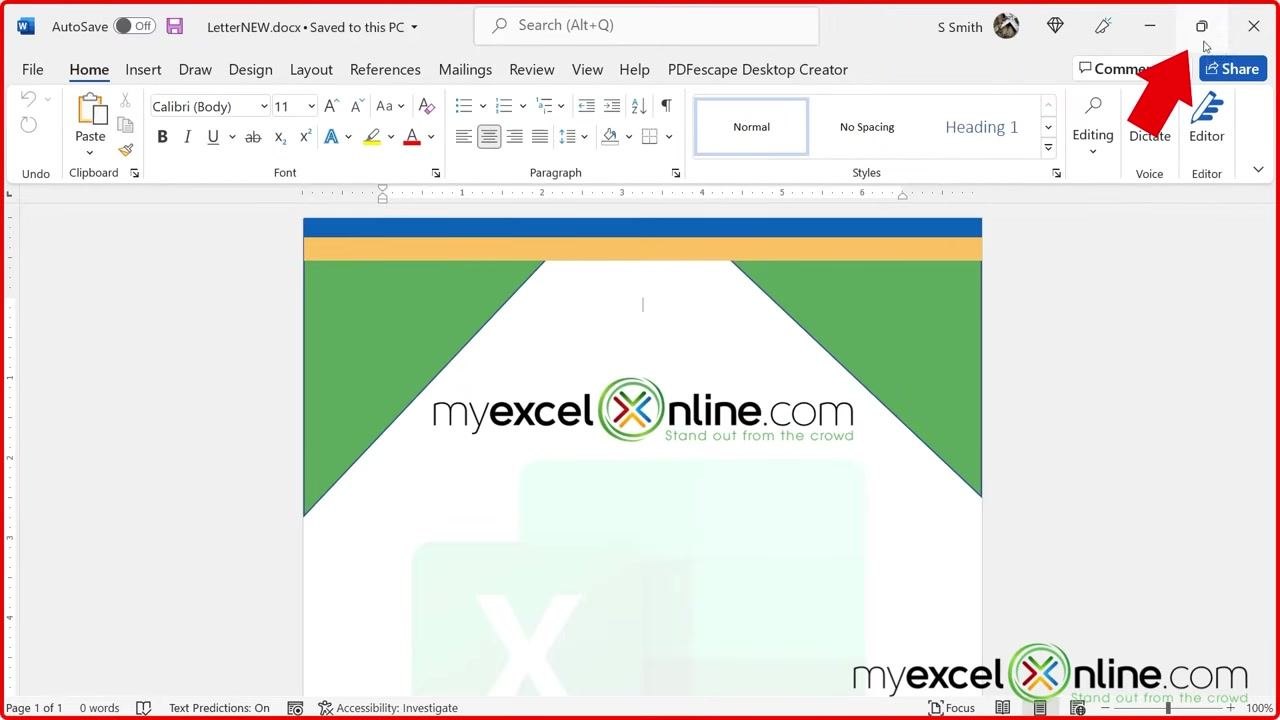The width and height of the screenshot is (1280, 720).
Task: Click the Copy icon
Action: 125,125
